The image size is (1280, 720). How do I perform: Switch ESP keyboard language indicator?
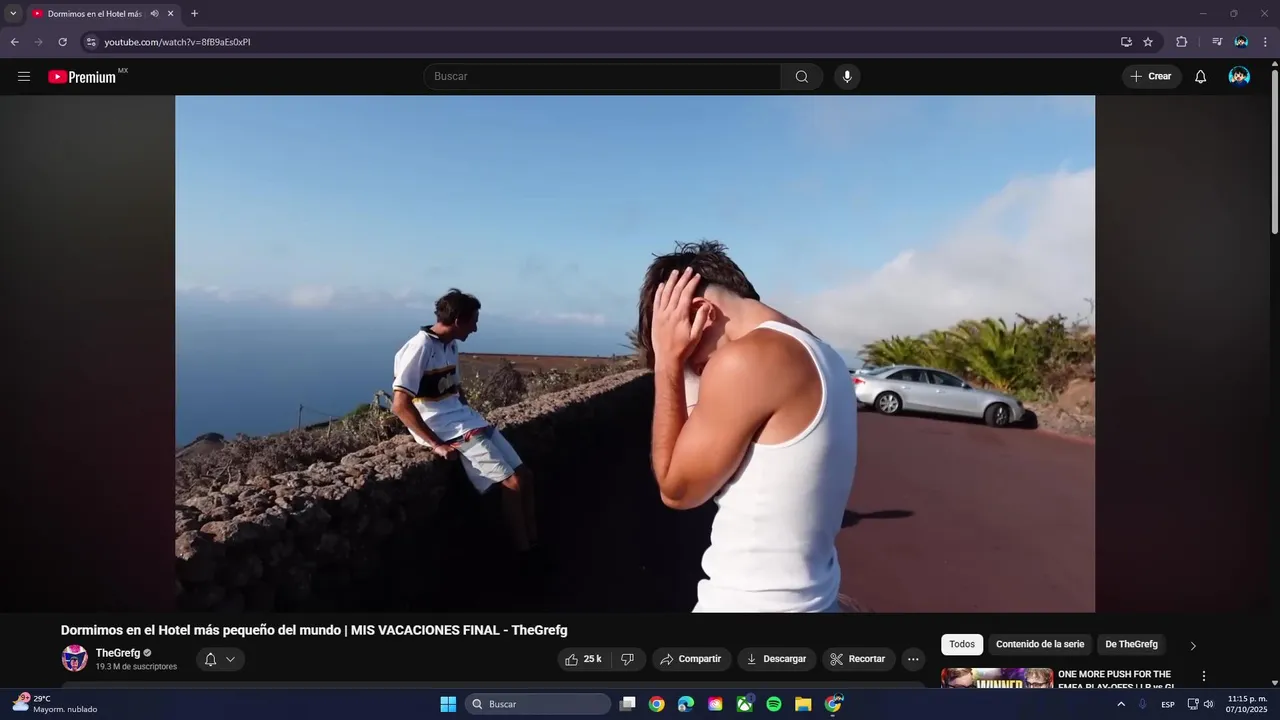1168,705
